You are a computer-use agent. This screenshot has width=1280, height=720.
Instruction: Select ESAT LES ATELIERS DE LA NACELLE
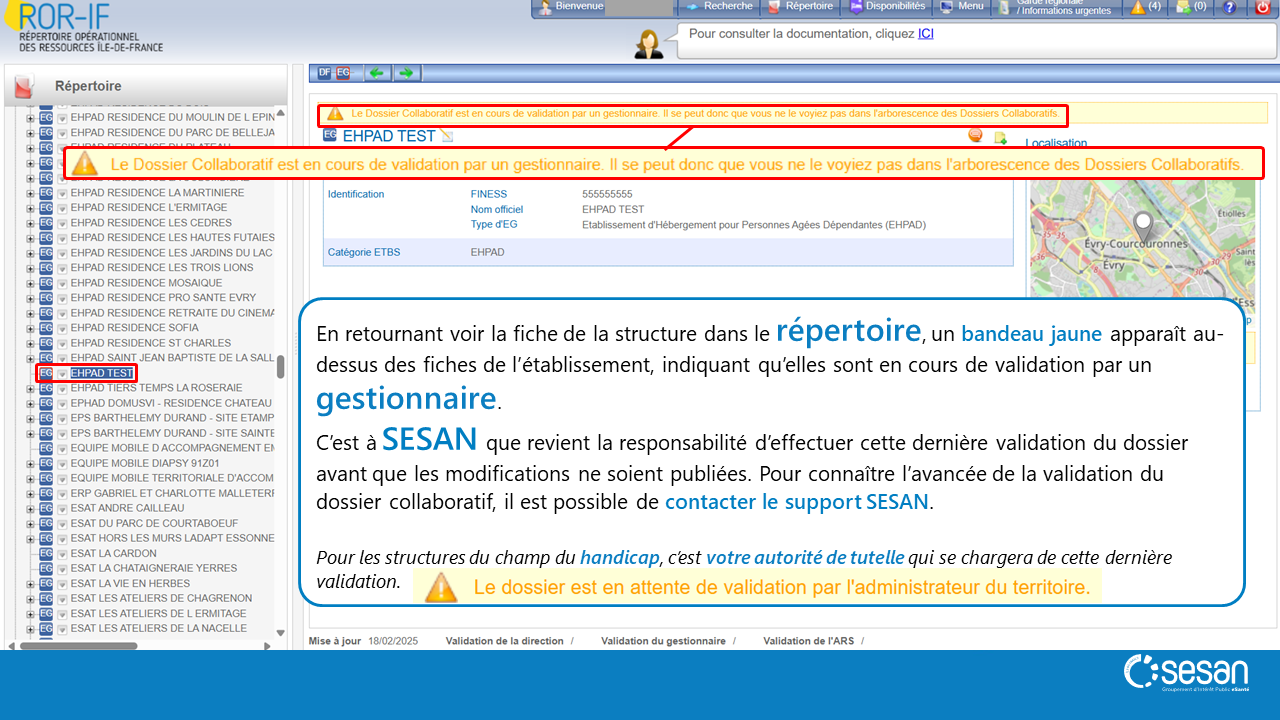click(158, 627)
